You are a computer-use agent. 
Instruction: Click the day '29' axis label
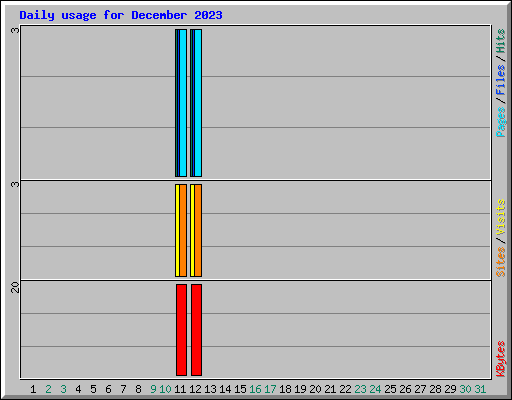pos(450,389)
